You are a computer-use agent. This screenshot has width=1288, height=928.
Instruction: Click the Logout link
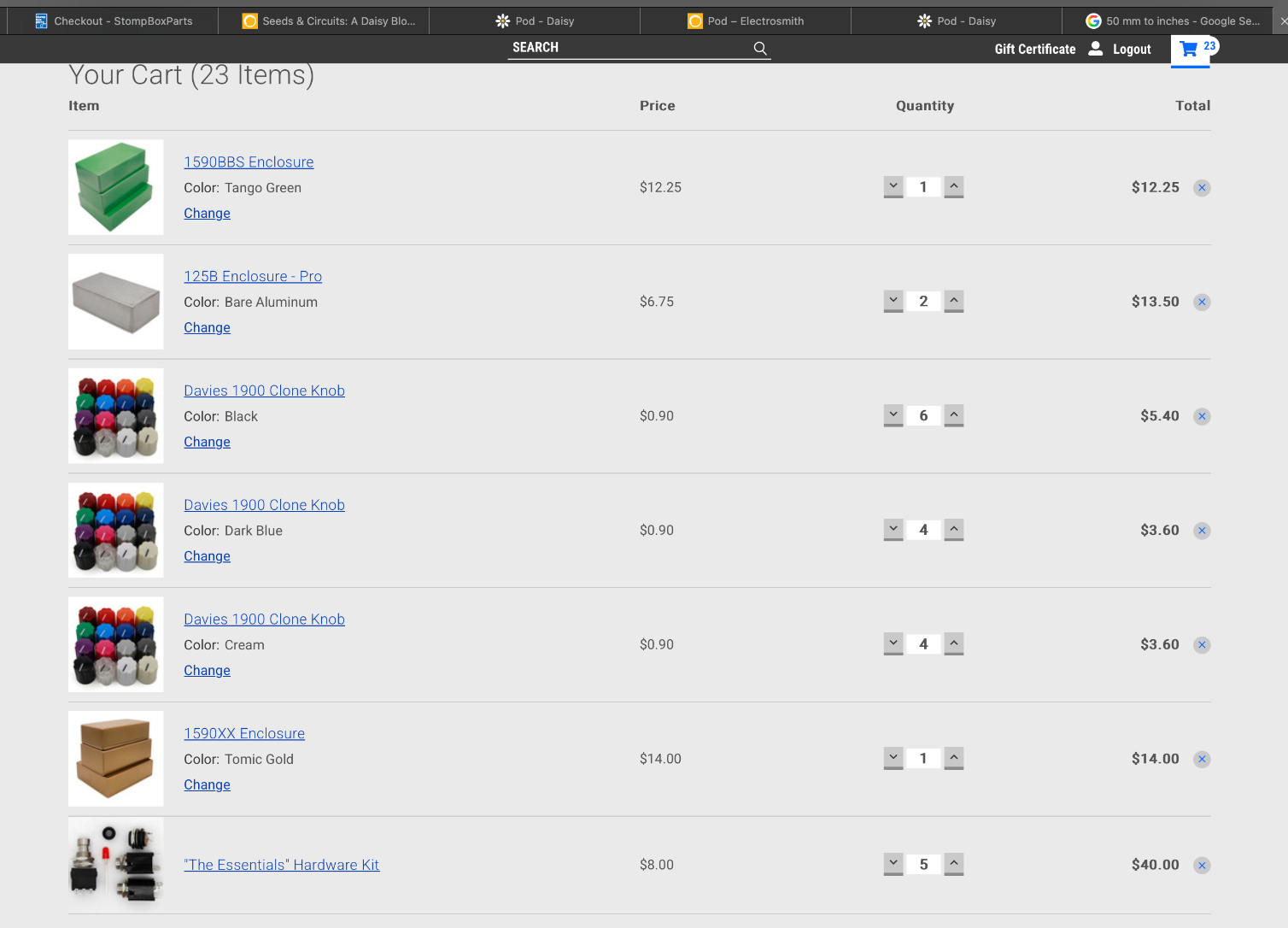point(1132,50)
